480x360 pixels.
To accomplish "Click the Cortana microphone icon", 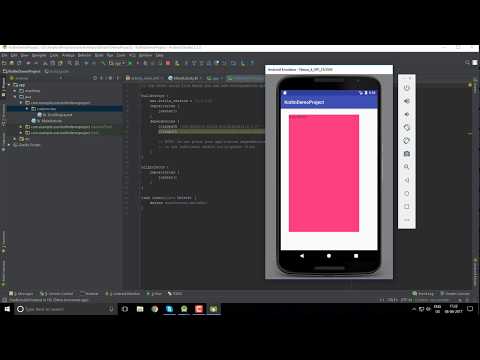I will [111, 309].
